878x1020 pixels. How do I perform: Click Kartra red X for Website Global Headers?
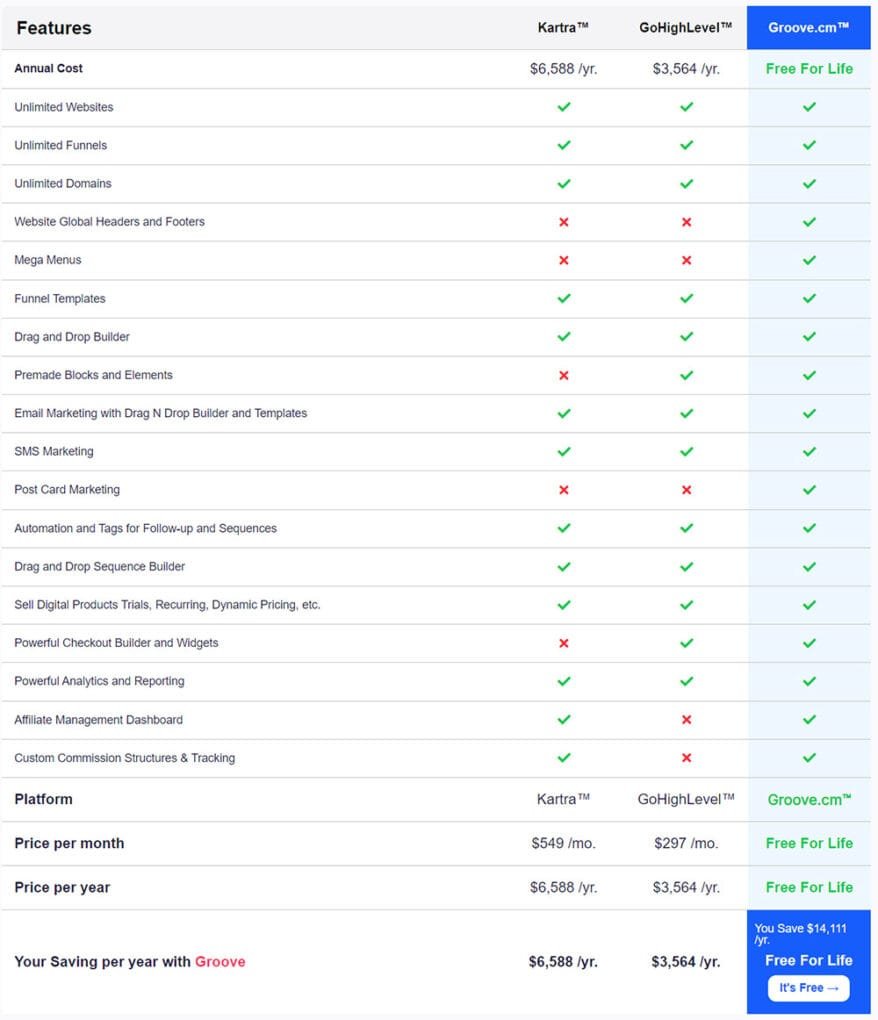(x=564, y=222)
